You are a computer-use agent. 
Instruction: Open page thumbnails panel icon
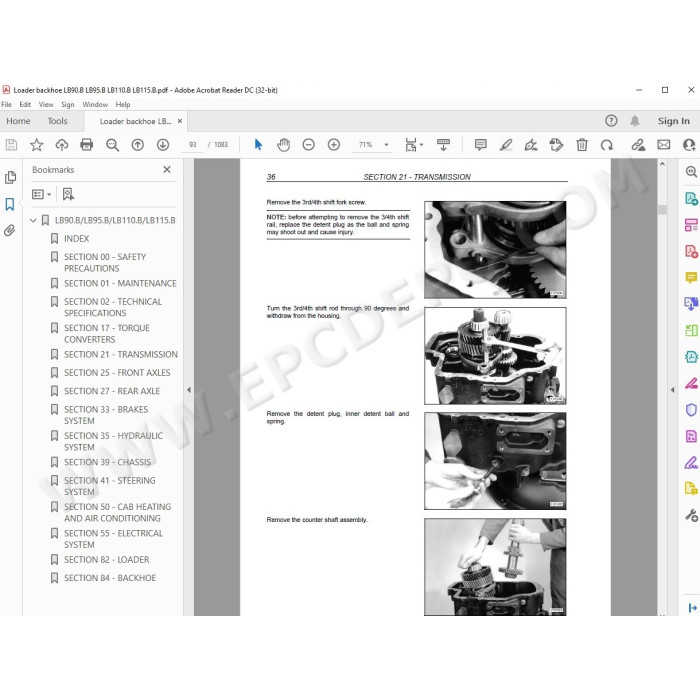click(x=10, y=177)
